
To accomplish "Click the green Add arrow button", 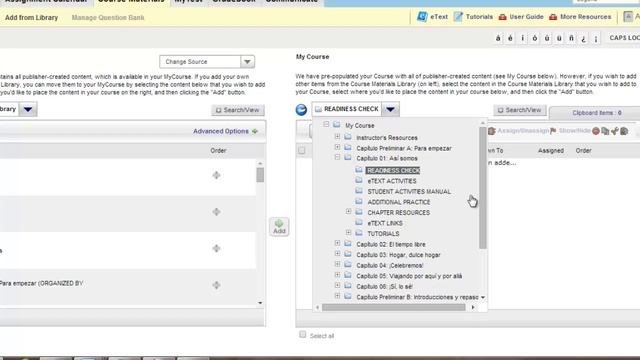I will pos(279,227).
